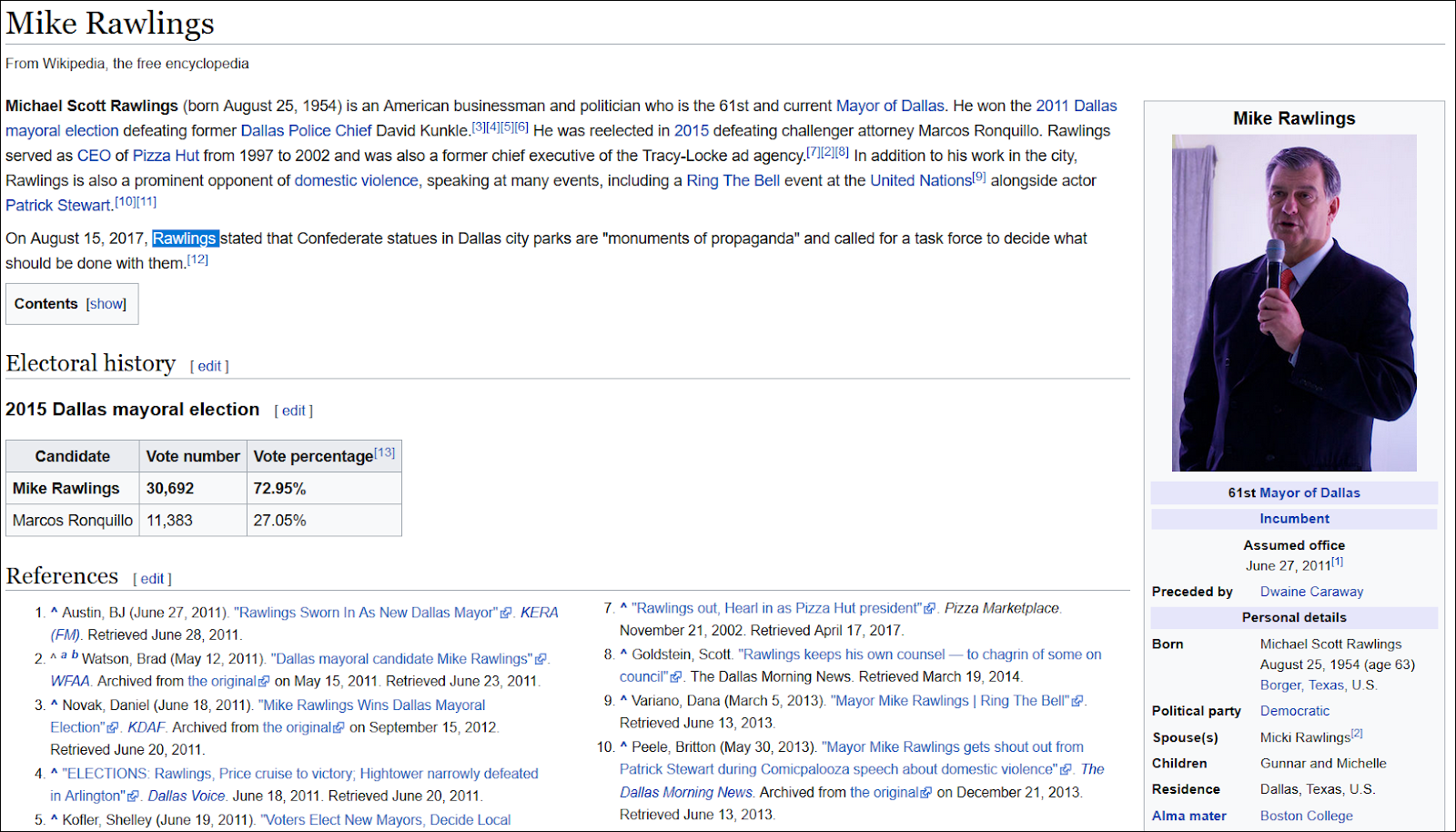Screen dimensions: 1456x832
Task: Open the Dwaine Caraway link
Action: [x=1311, y=591]
